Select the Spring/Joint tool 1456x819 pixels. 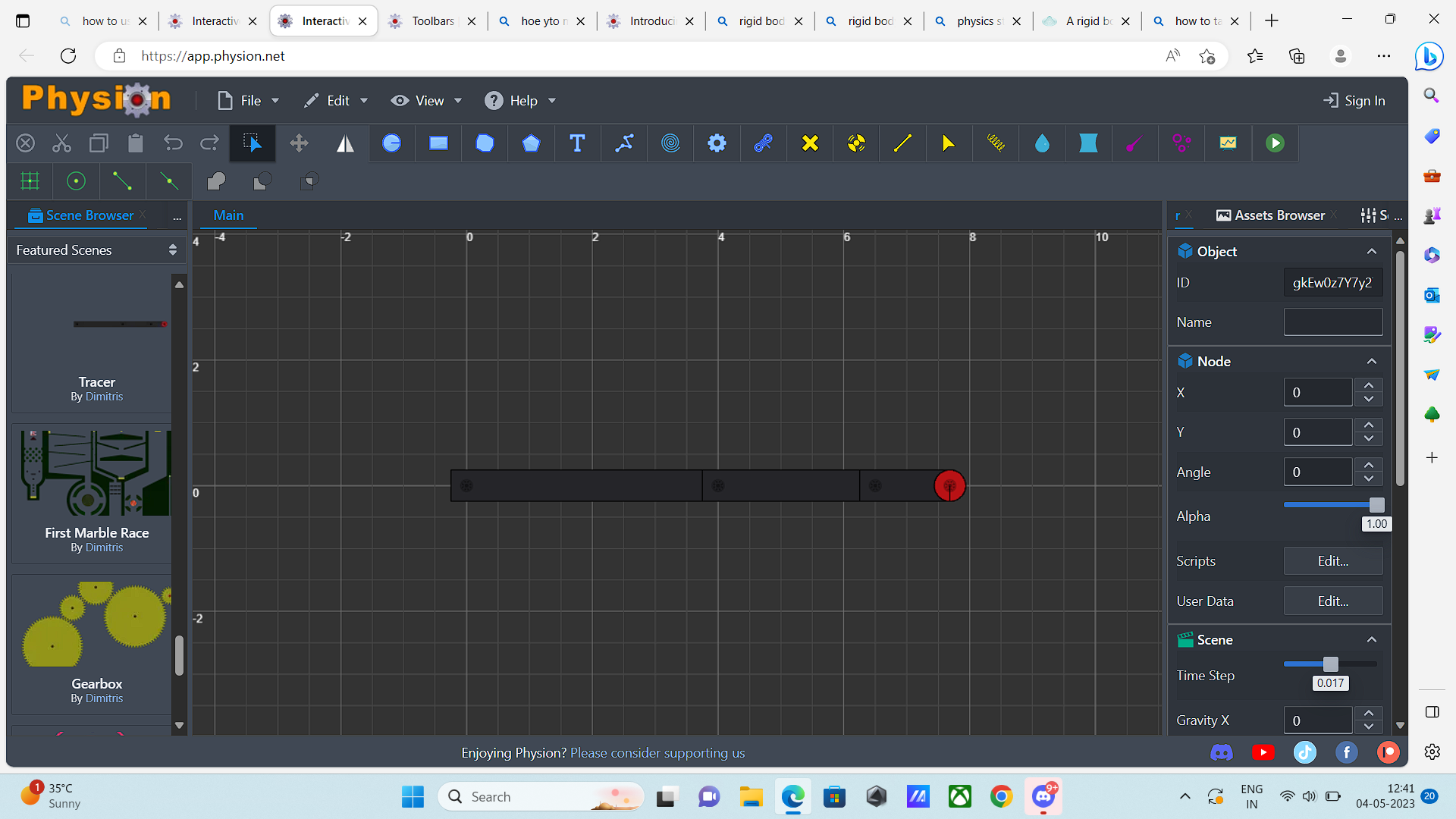point(995,143)
